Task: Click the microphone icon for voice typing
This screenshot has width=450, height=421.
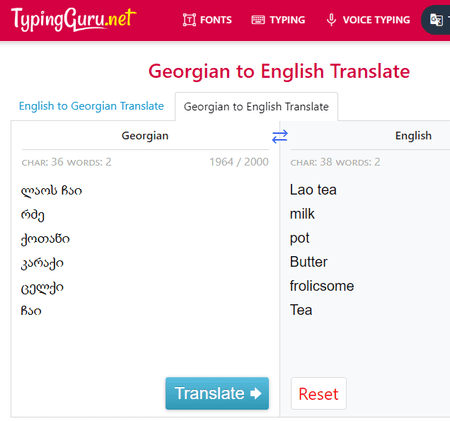Action: click(331, 20)
